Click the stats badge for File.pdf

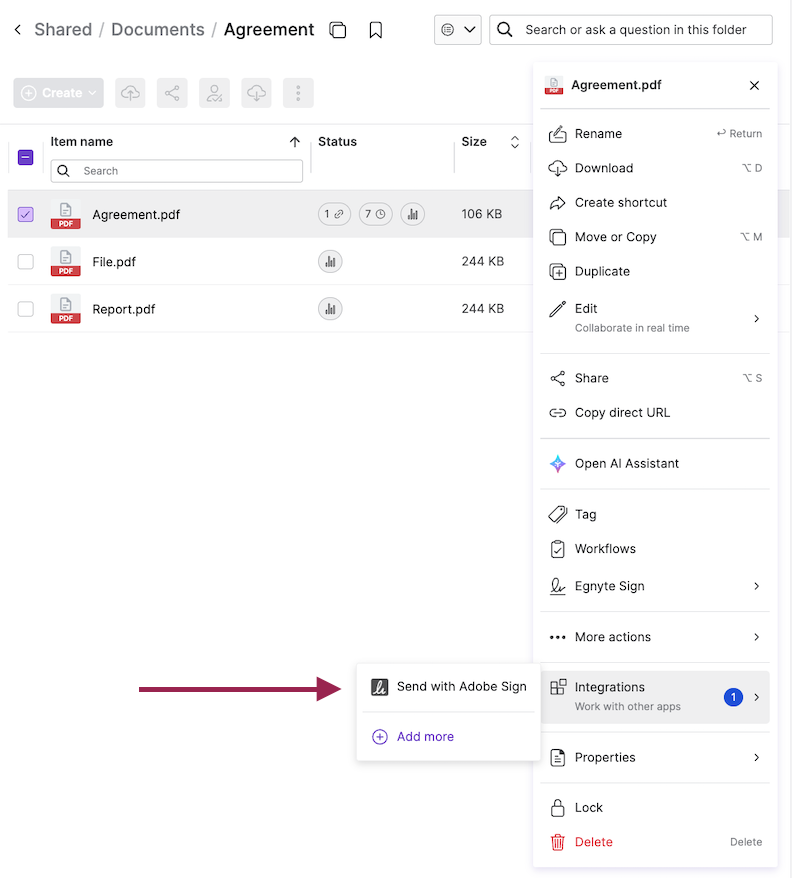(x=330, y=261)
